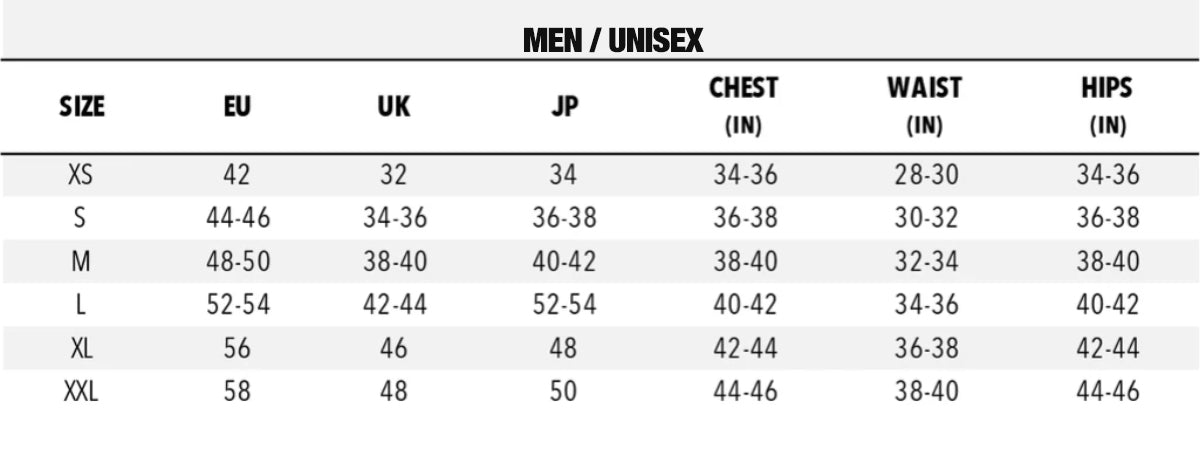This screenshot has height=458, width=1204.
Task: Click the JP value 52-54 for size L
Action: [564, 305]
